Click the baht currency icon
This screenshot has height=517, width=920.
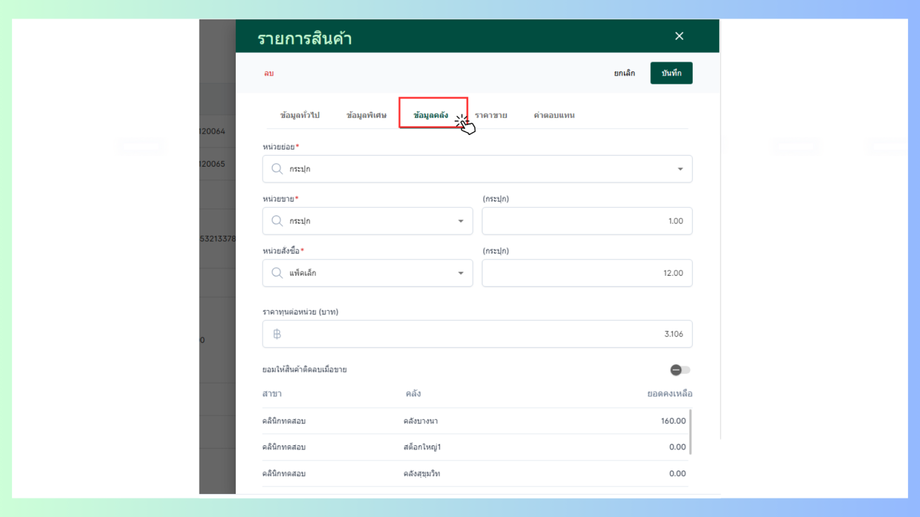(277, 334)
